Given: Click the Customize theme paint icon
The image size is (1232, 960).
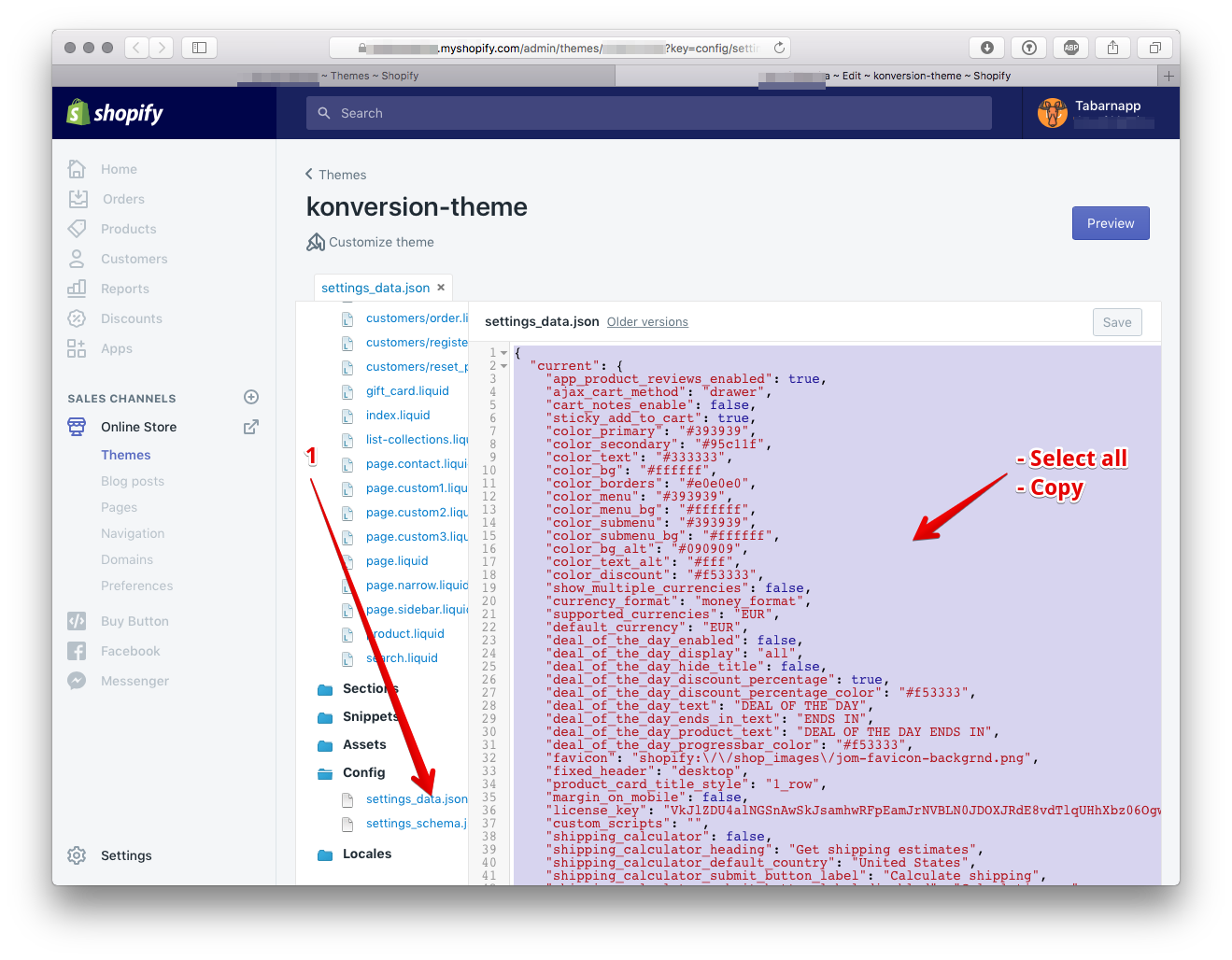Looking at the screenshot, I should point(316,242).
